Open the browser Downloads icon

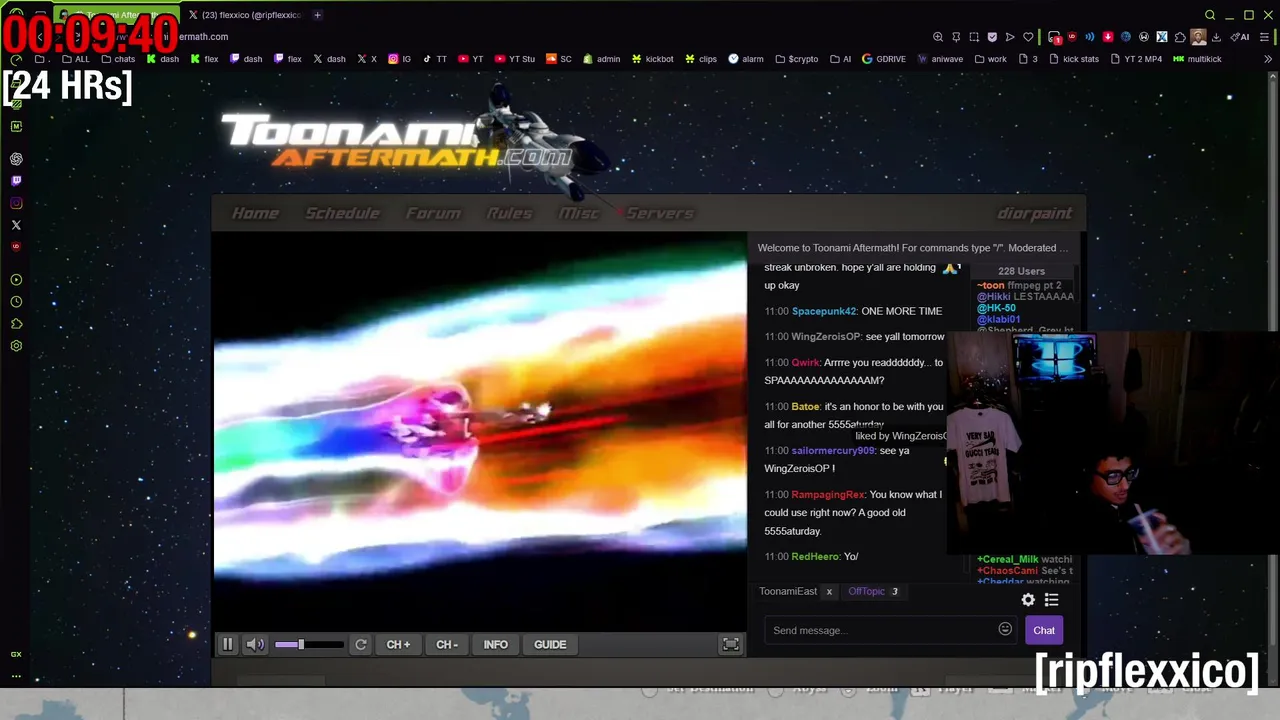(x=1216, y=37)
